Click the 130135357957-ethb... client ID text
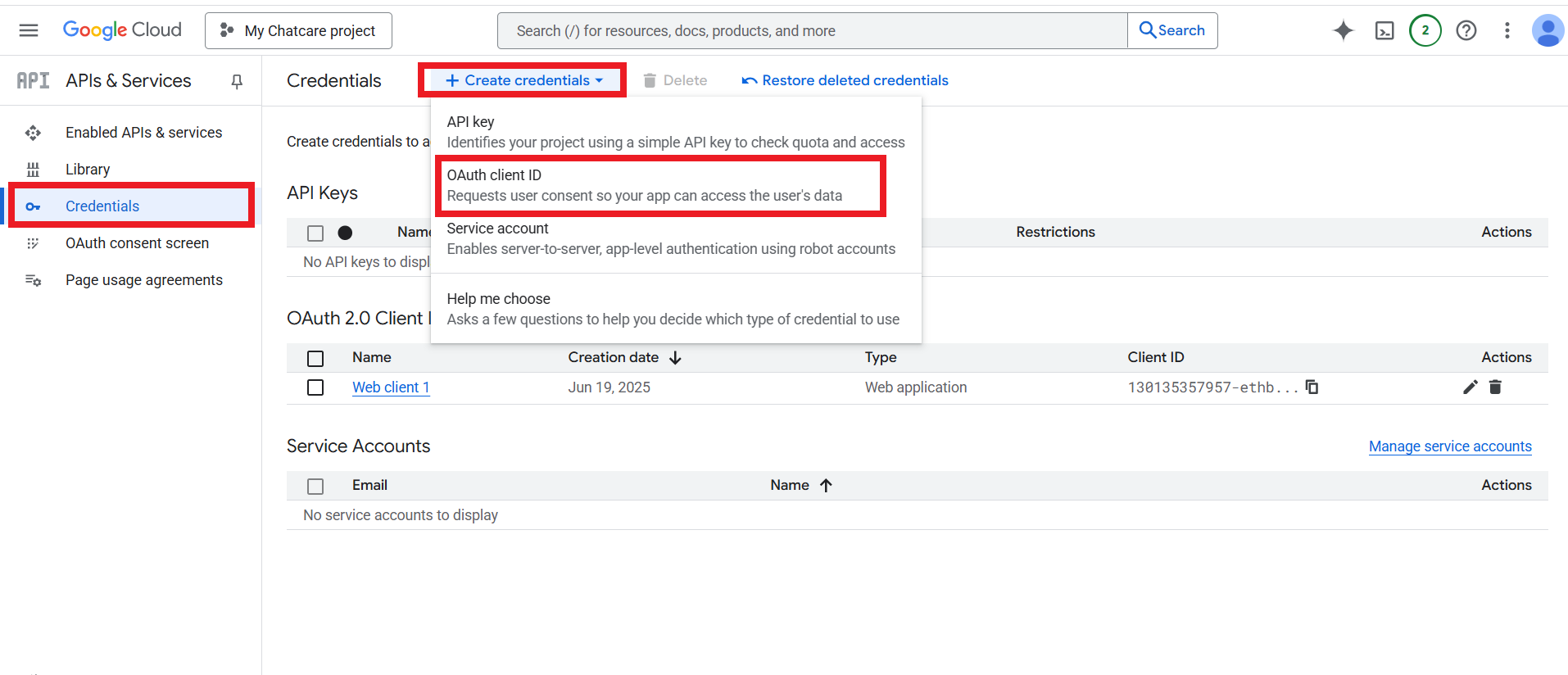Screen dimensions: 1568x675 1212,387
